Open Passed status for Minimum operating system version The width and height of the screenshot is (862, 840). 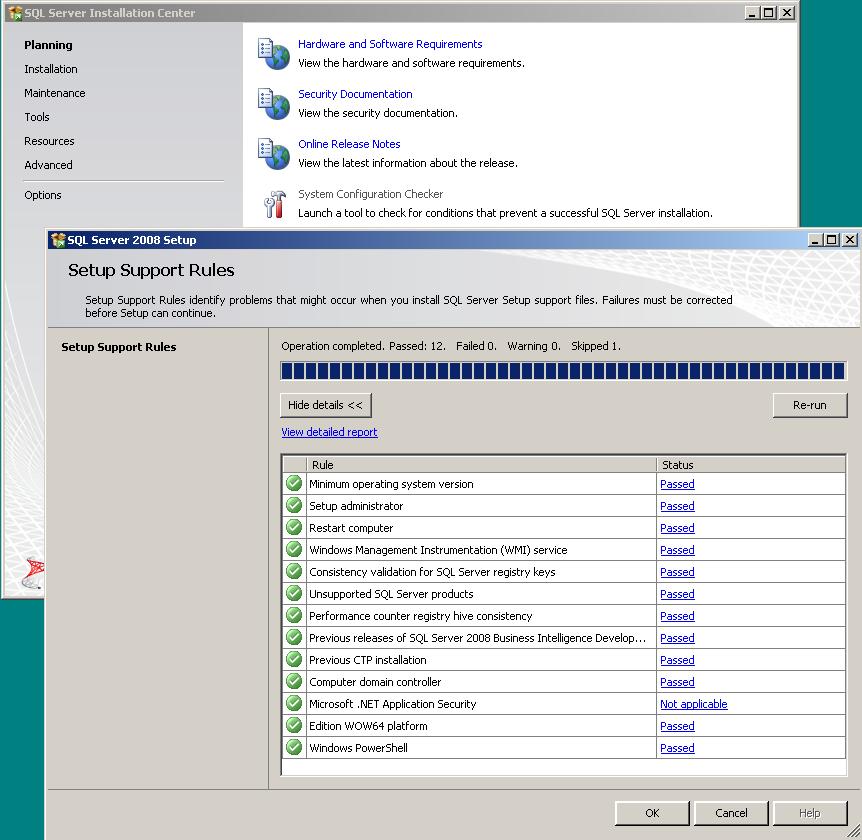coord(677,484)
